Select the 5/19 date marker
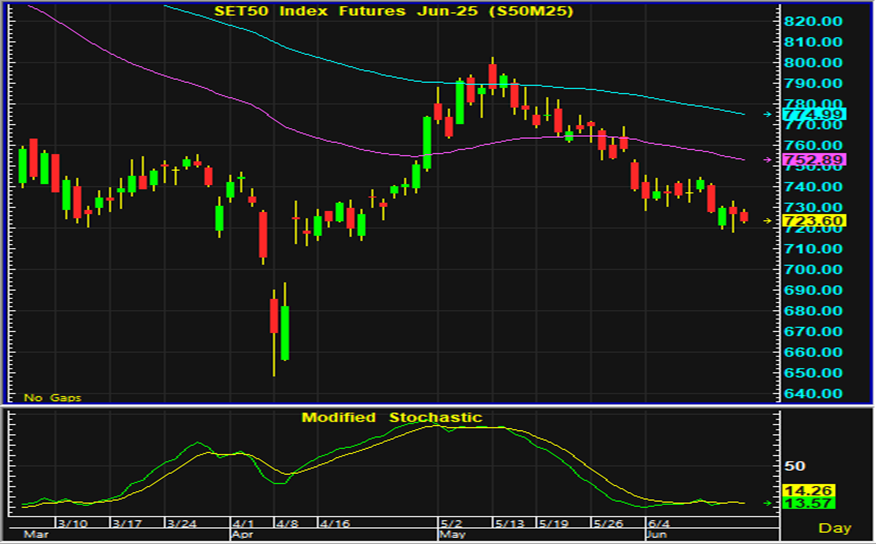 pos(553,523)
